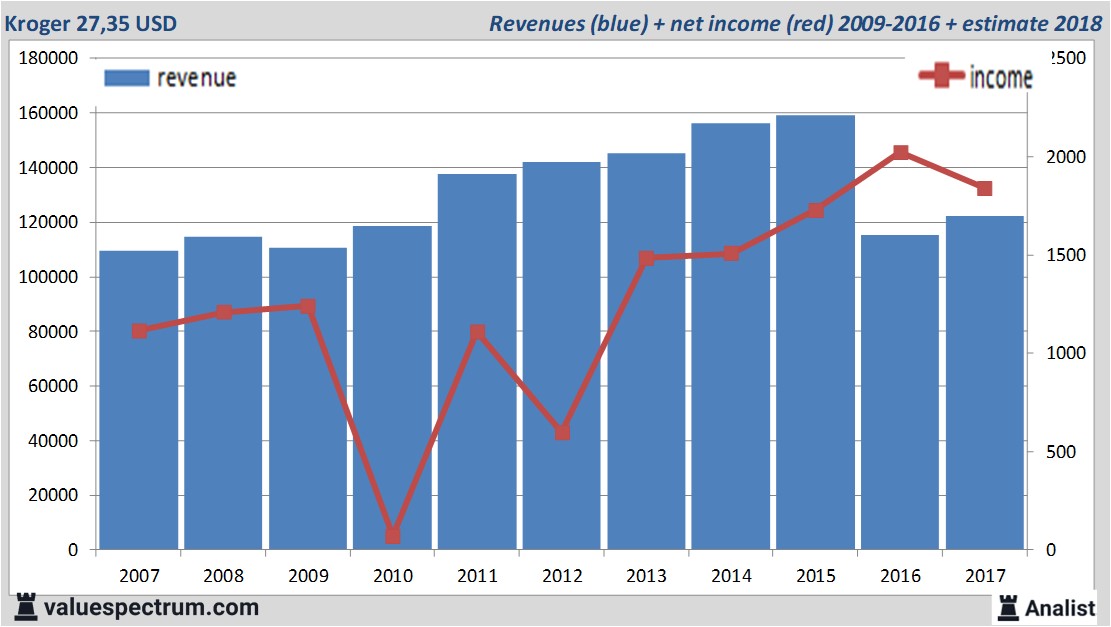The width and height of the screenshot is (1111, 627).
Task: Select the 2016 income peak marker
Action: coord(900,153)
